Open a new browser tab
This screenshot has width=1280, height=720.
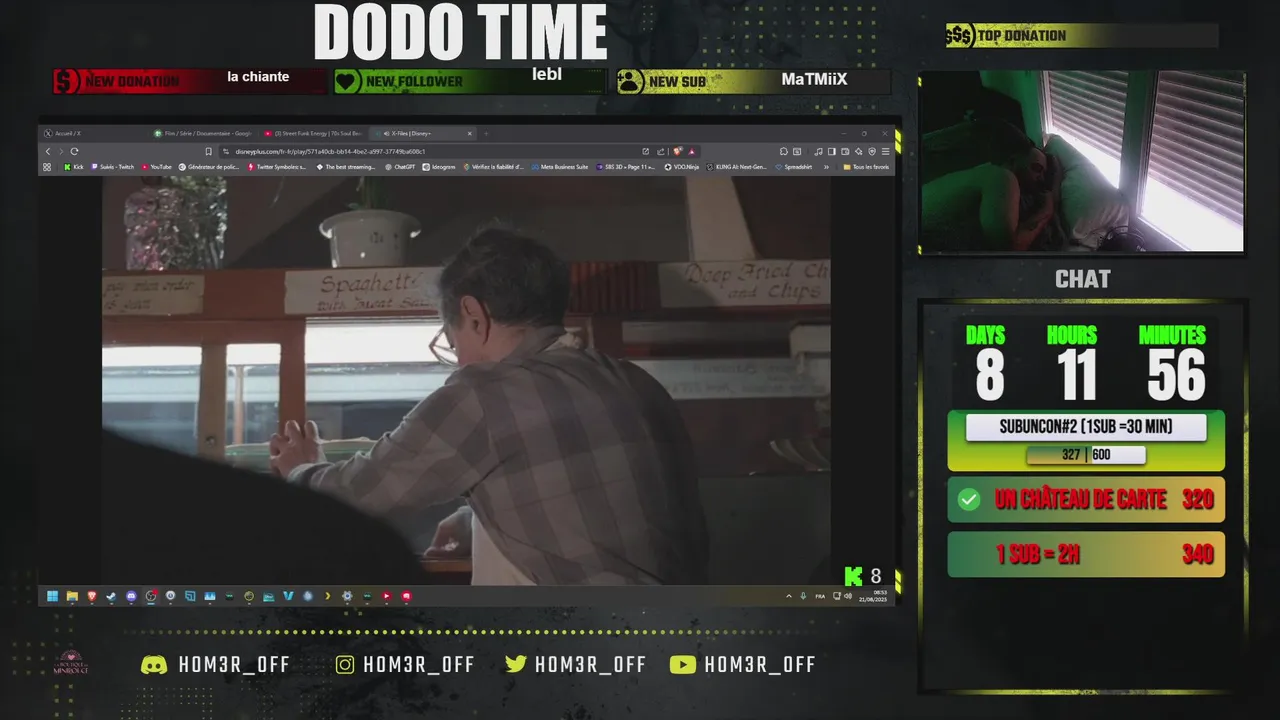click(486, 133)
